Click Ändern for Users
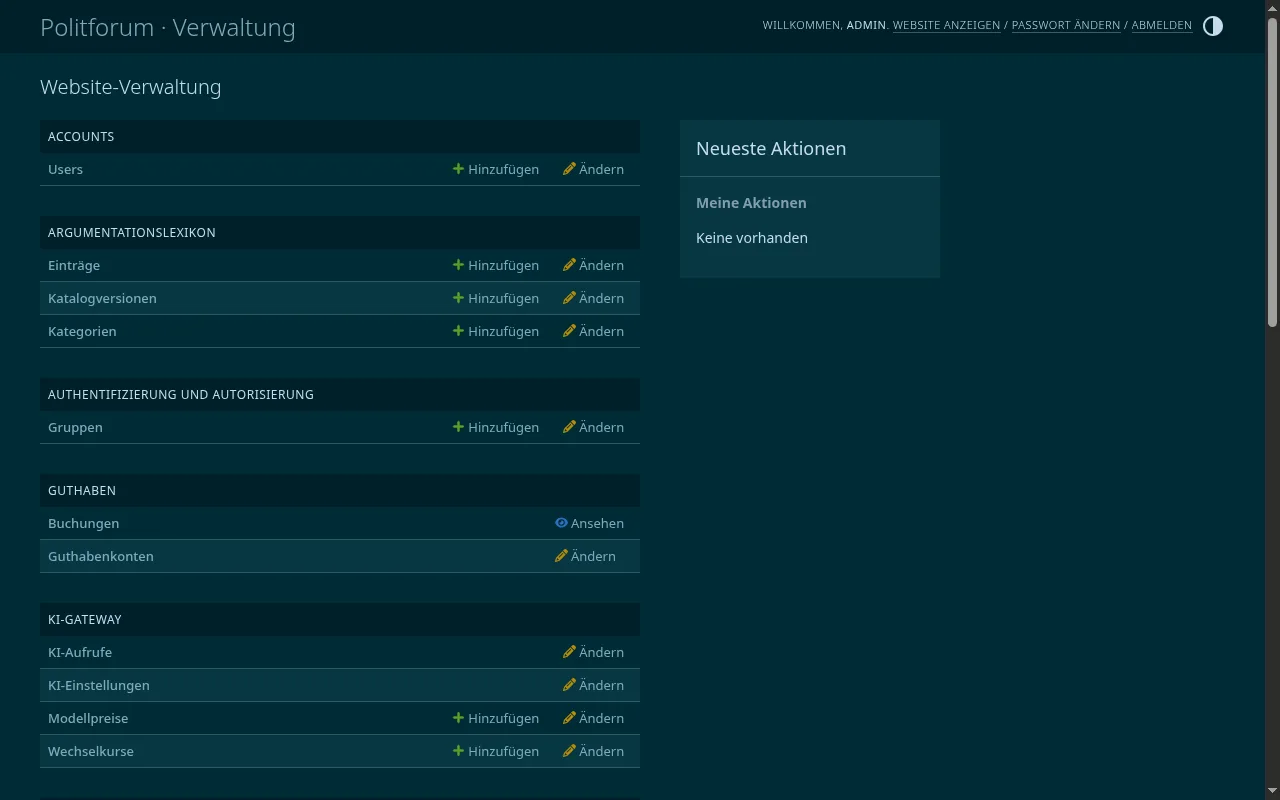The height and width of the screenshot is (800, 1280). coord(593,169)
